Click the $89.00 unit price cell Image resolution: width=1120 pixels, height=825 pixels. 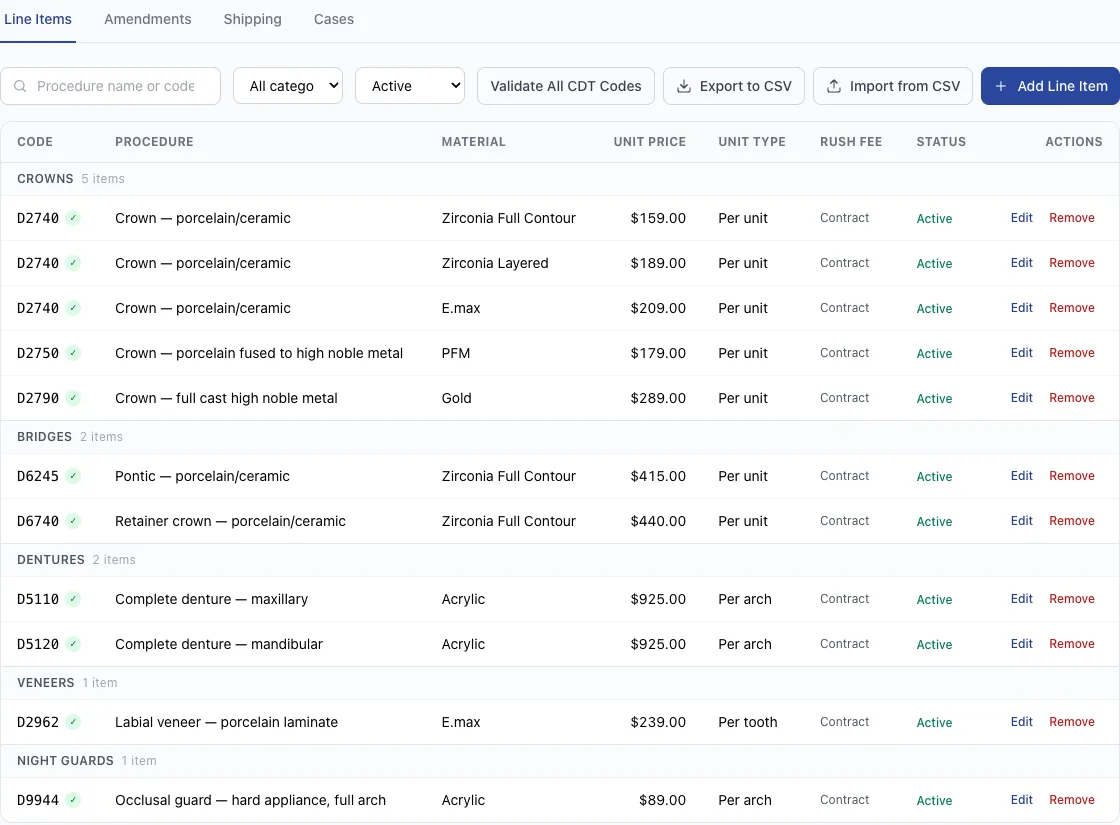[x=662, y=800]
